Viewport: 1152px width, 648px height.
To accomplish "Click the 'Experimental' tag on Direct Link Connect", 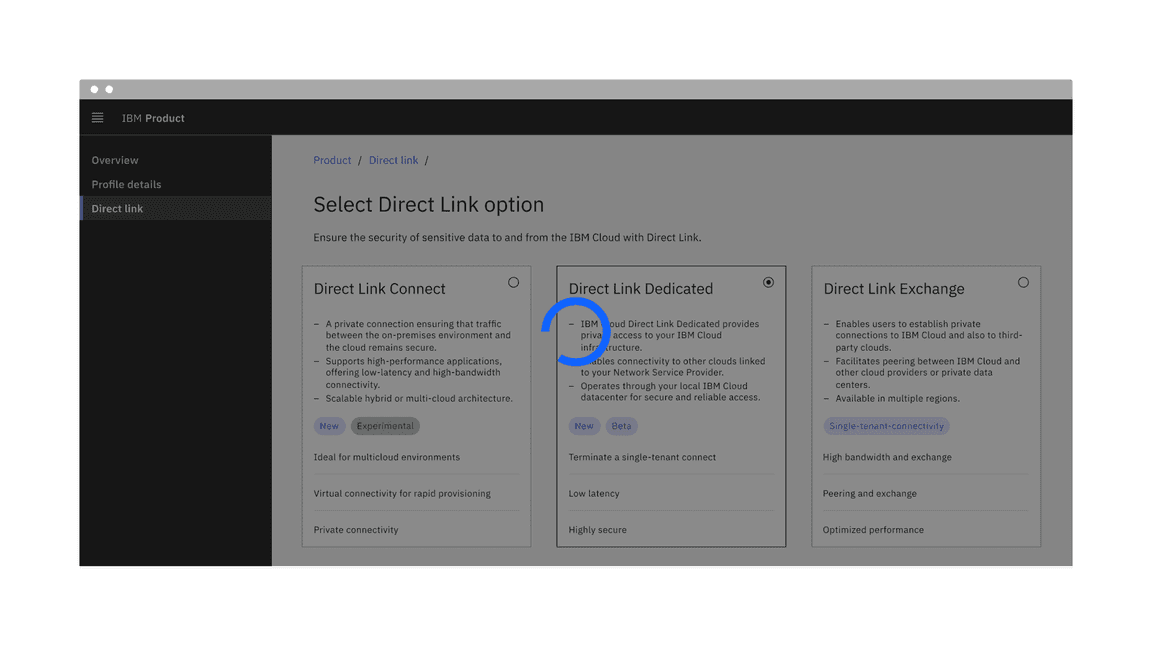I will tap(385, 425).
